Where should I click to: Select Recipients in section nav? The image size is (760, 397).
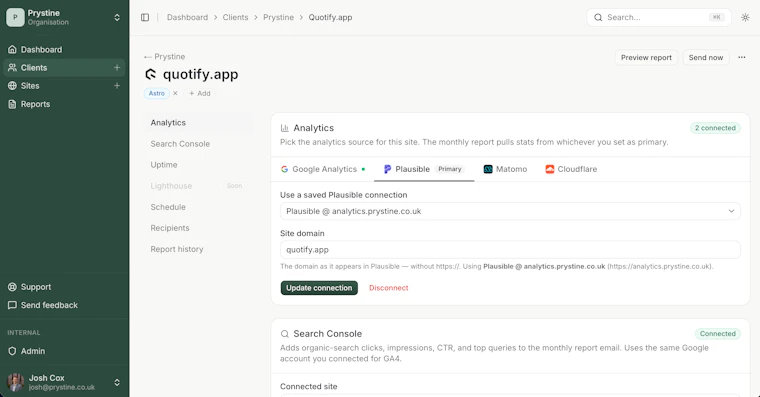pos(199,228)
